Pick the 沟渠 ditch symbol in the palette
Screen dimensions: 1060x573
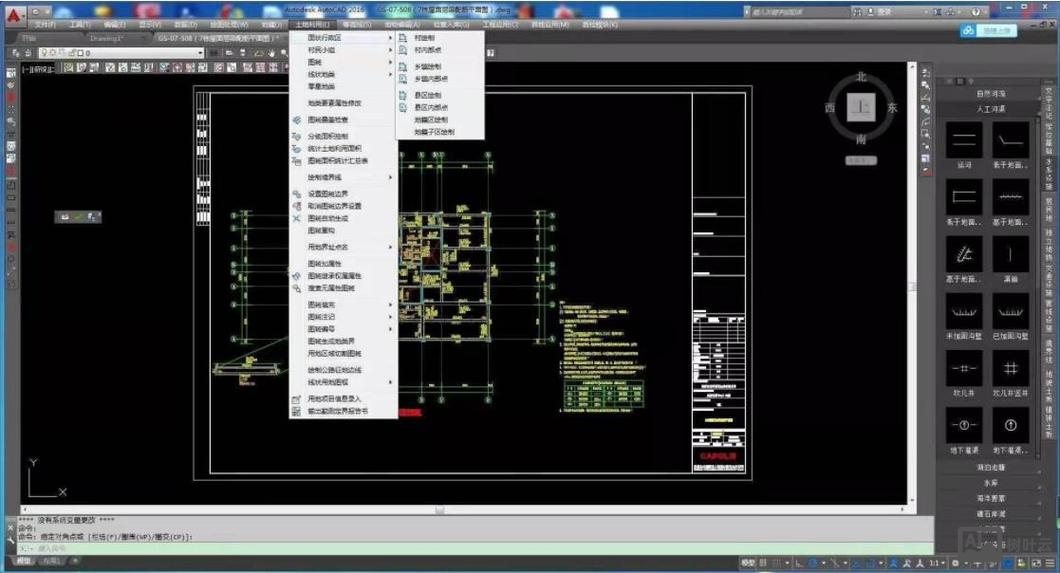point(1011,255)
